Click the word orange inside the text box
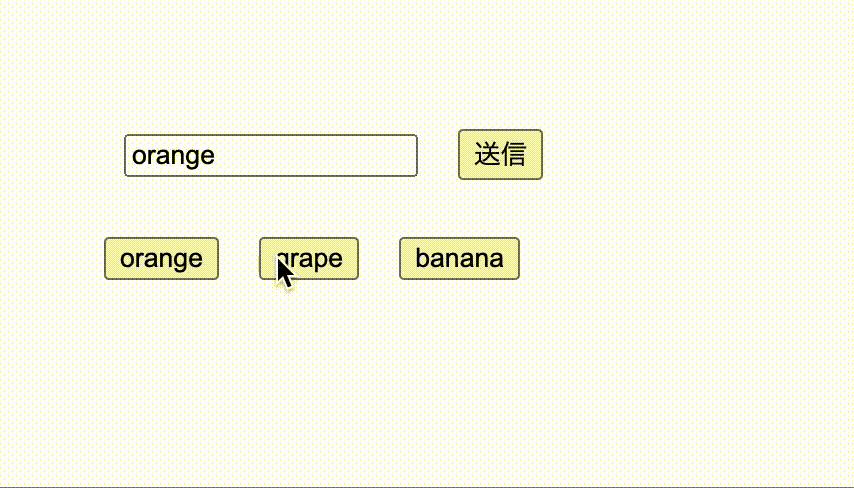Viewport: 854px width, 488px height. (x=173, y=156)
